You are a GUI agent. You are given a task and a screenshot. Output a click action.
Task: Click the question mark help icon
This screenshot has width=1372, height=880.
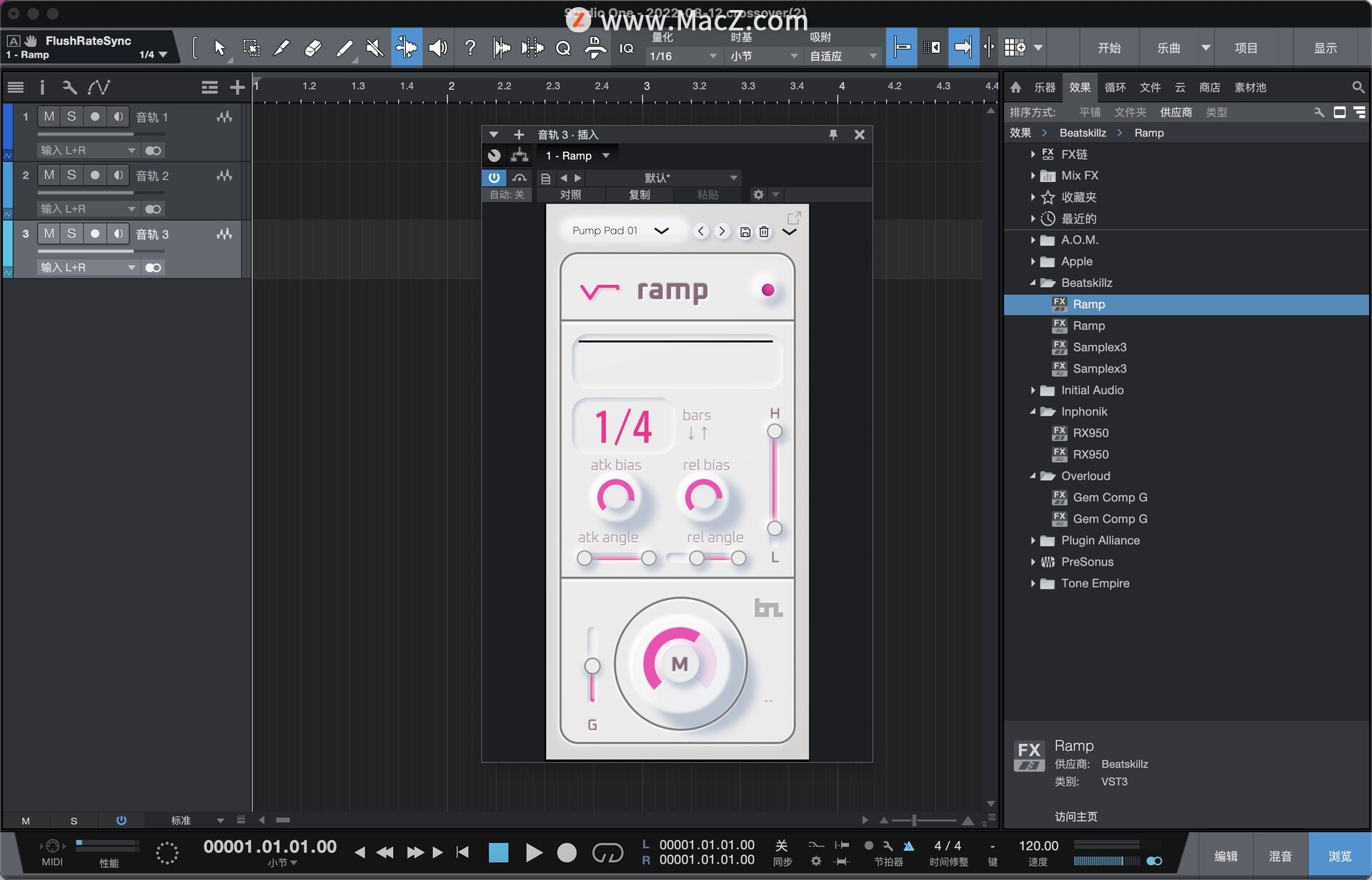469,48
